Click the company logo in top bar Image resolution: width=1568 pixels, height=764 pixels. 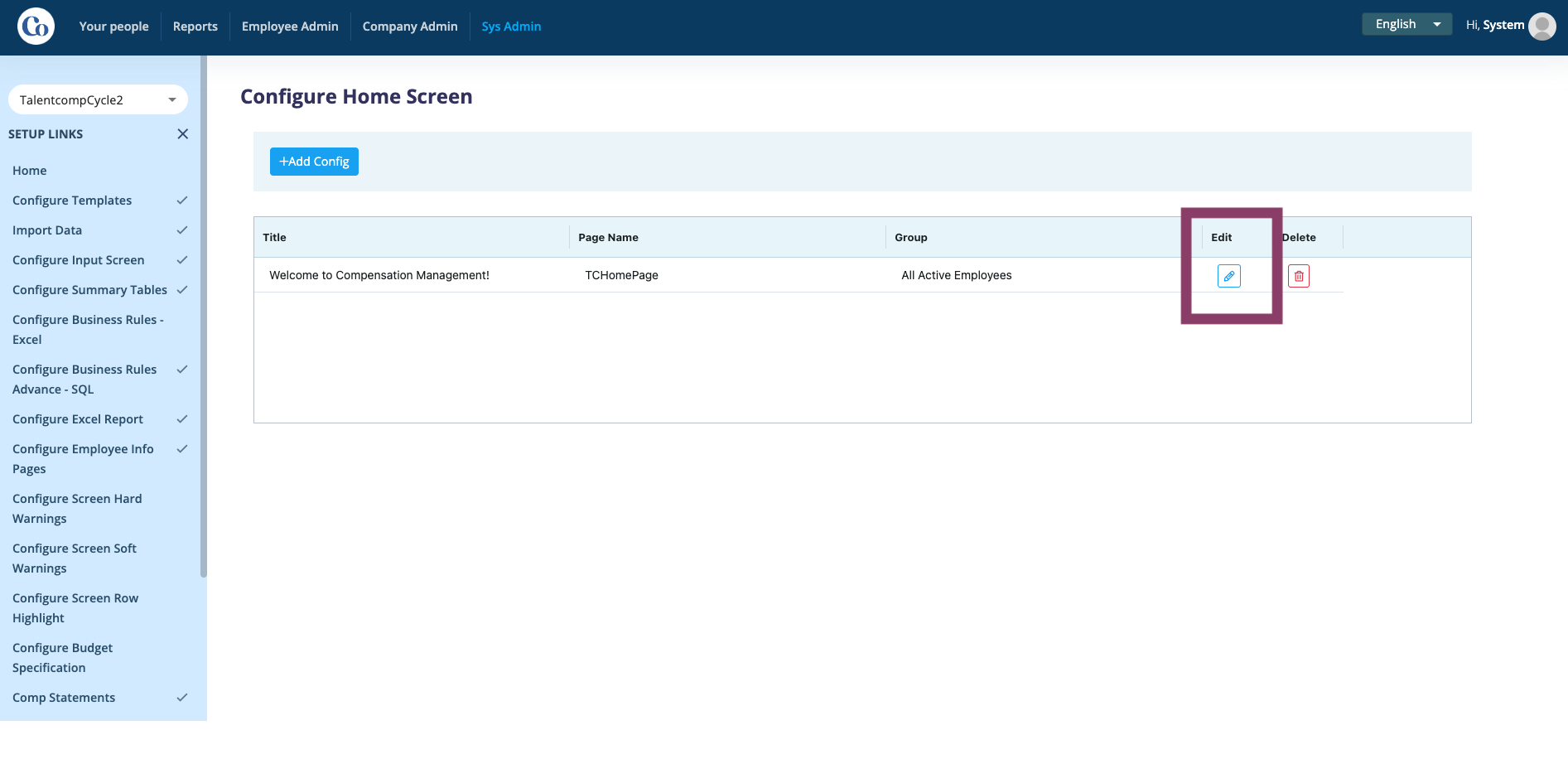(x=36, y=27)
